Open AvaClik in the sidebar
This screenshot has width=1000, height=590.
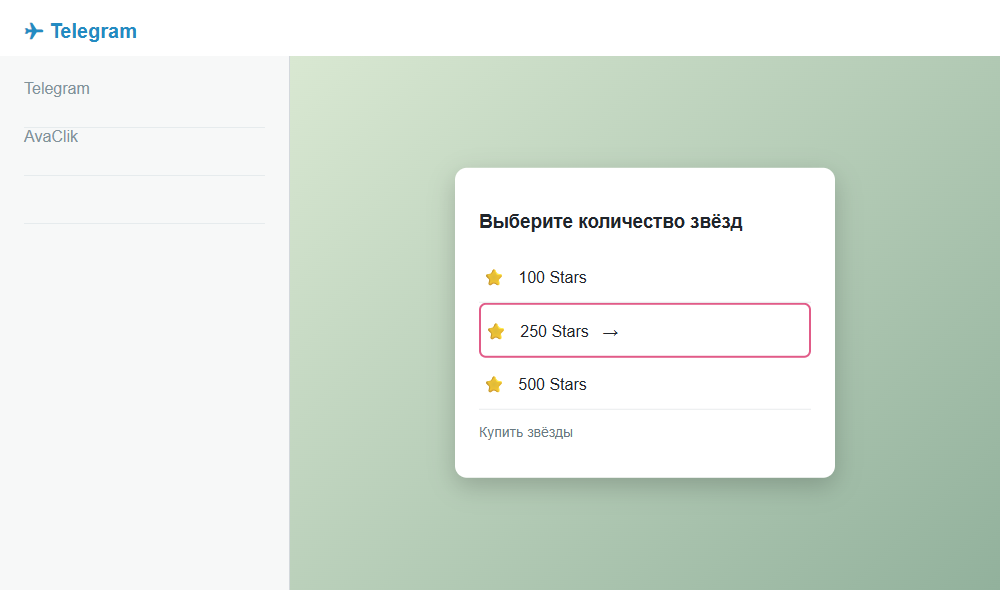(51, 136)
